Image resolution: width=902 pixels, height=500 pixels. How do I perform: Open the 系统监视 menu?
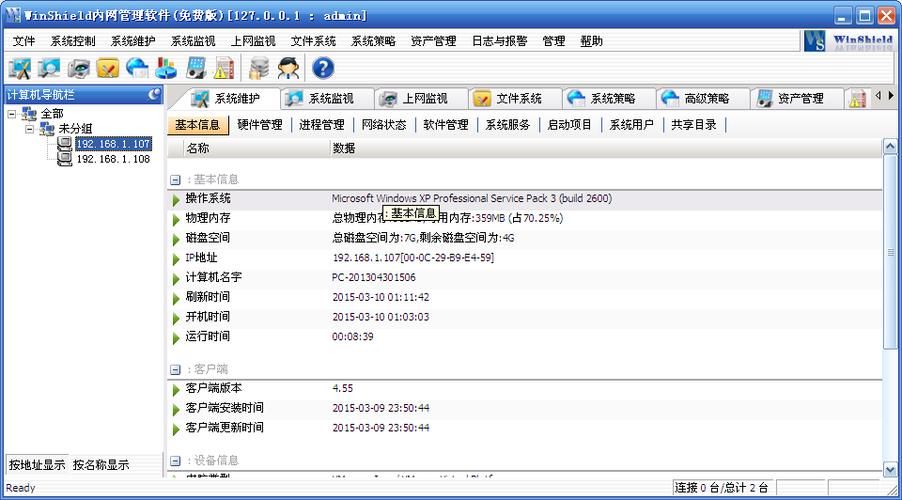click(x=193, y=41)
